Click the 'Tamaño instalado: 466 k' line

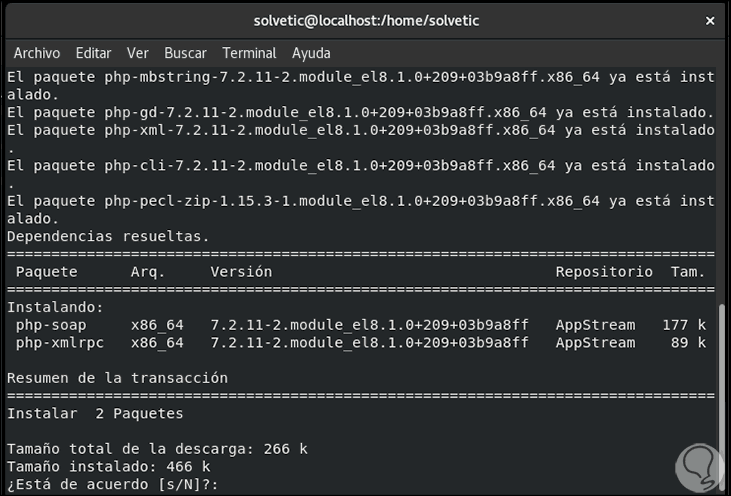[108, 466]
